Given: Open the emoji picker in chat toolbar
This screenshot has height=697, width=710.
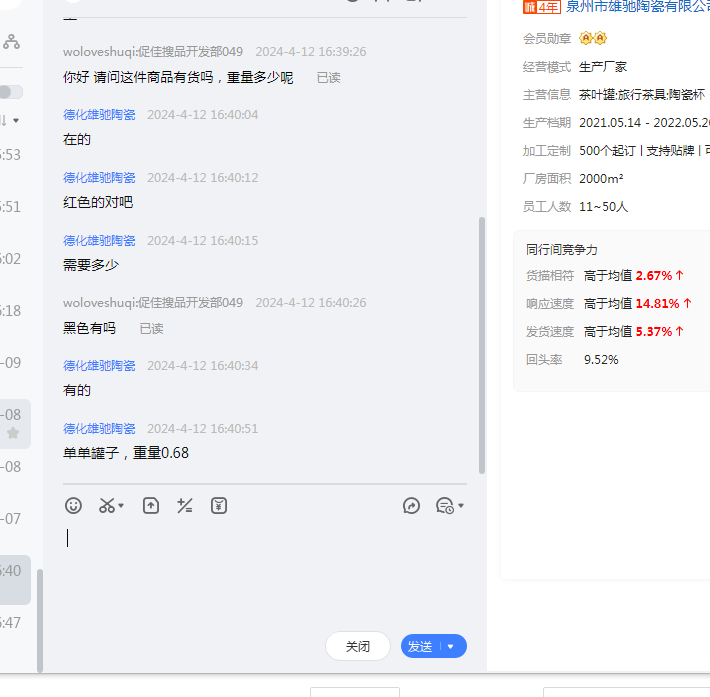Looking at the screenshot, I should pyautogui.click(x=73, y=506).
